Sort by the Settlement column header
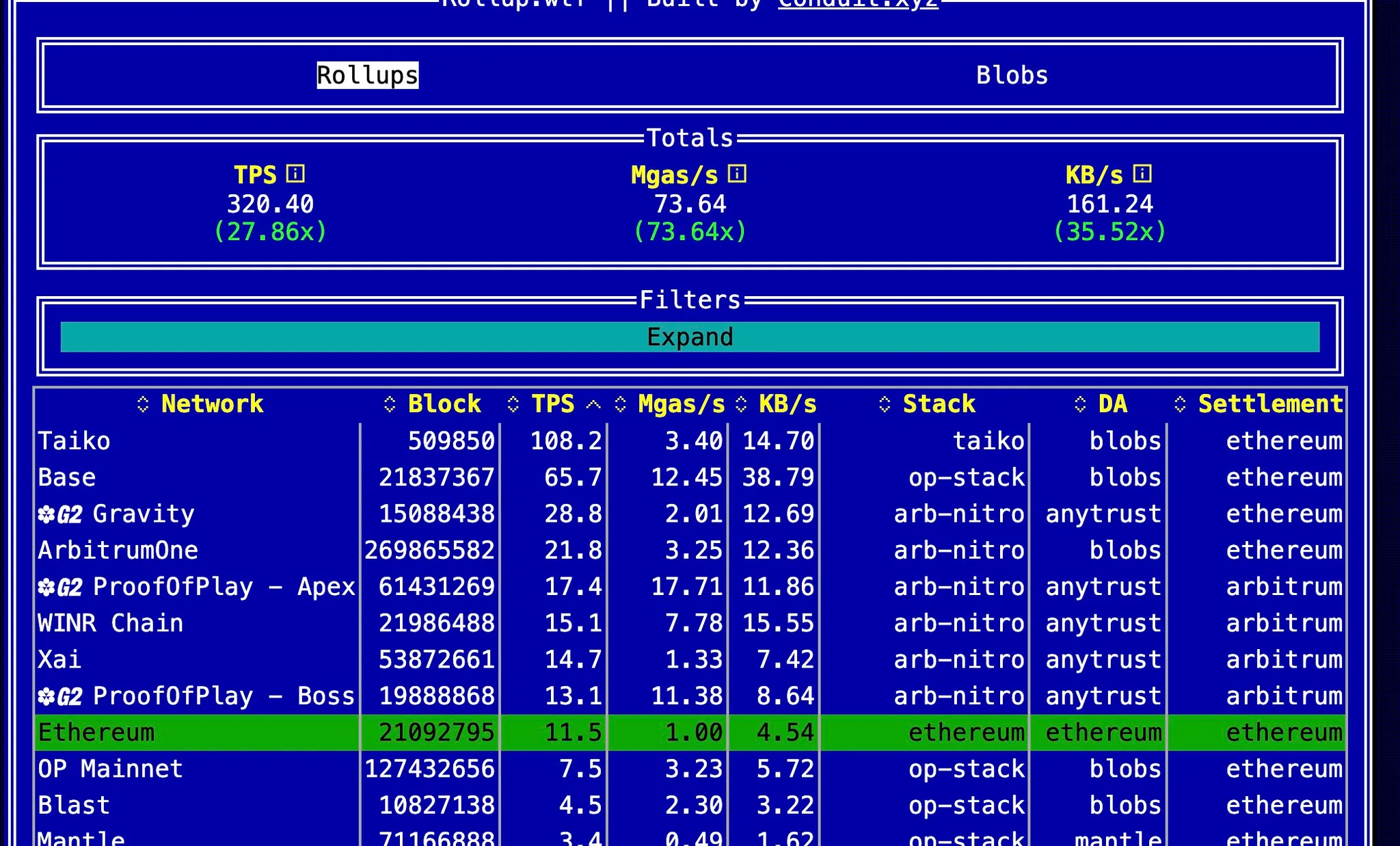 pyautogui.click(x=1271, y=404)
